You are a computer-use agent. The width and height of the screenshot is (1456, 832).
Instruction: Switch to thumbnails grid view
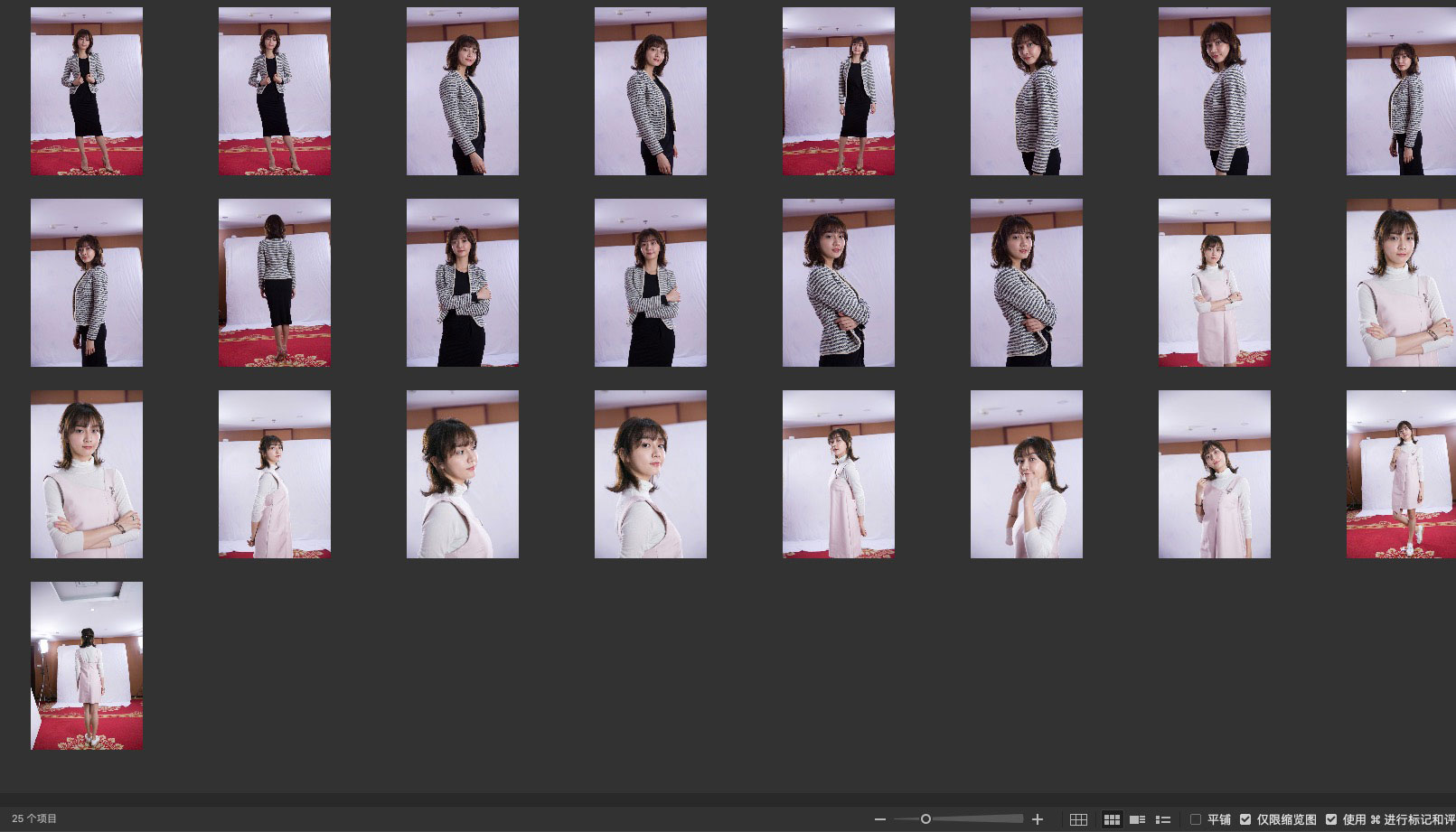tap(1112, 819)
